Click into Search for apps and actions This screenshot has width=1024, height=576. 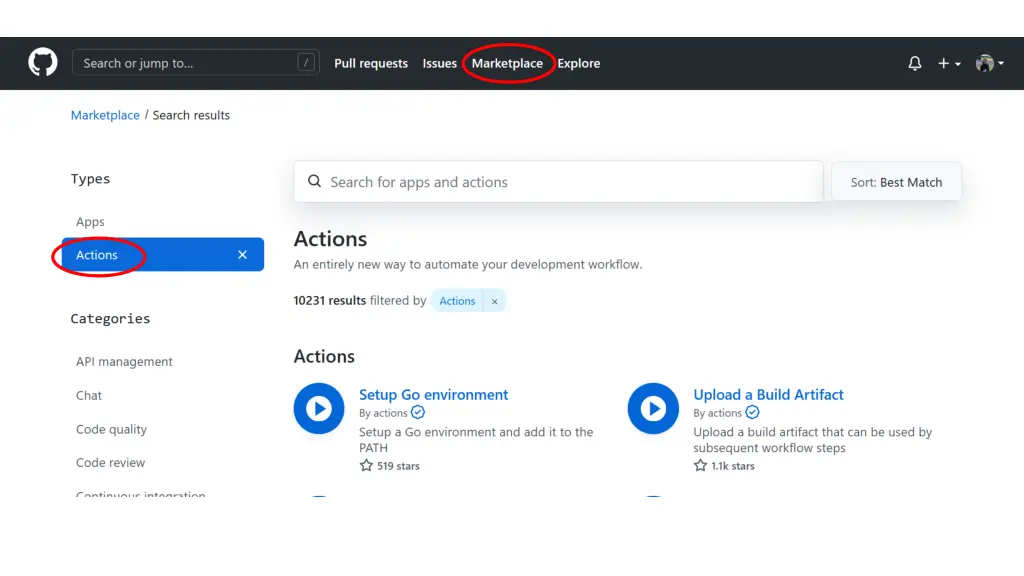pos(558,182)
